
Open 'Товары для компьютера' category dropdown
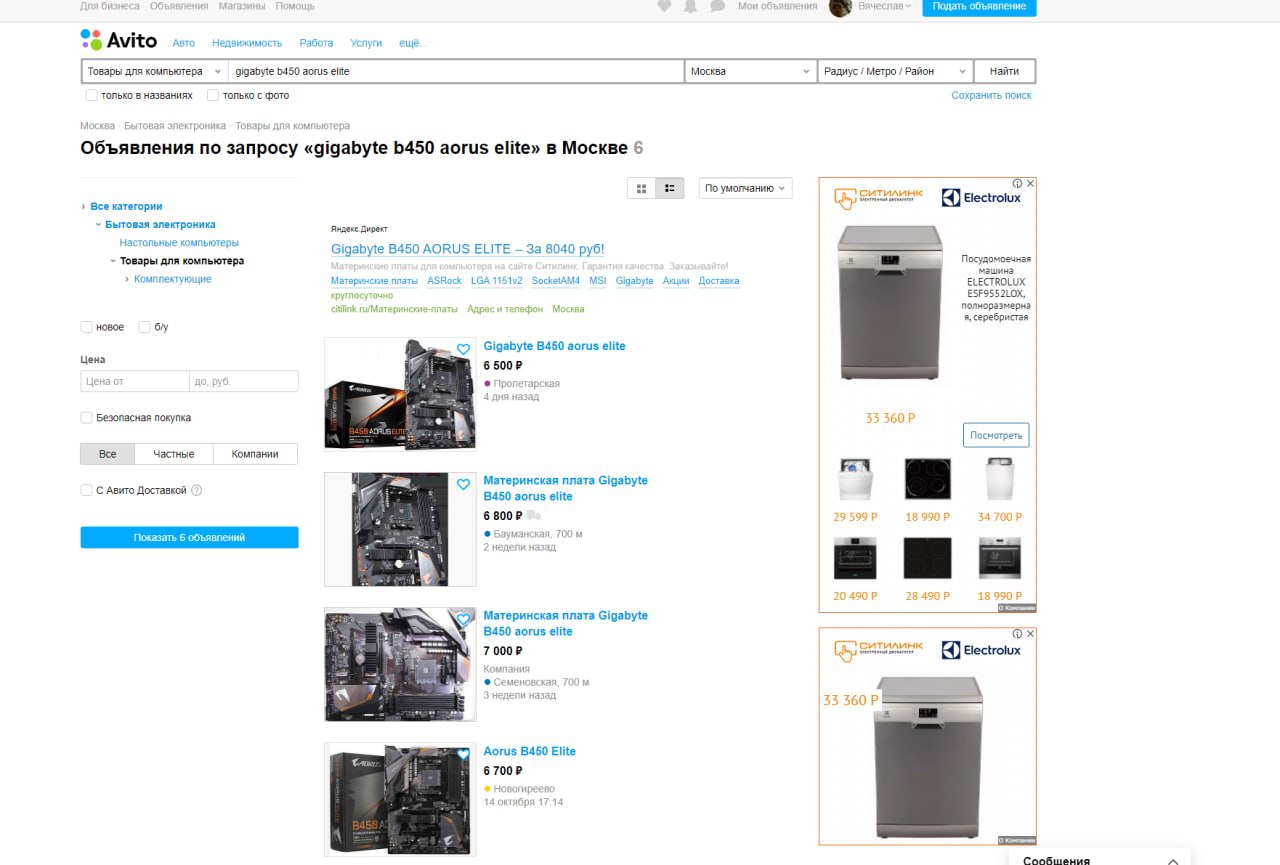[155, 71]
